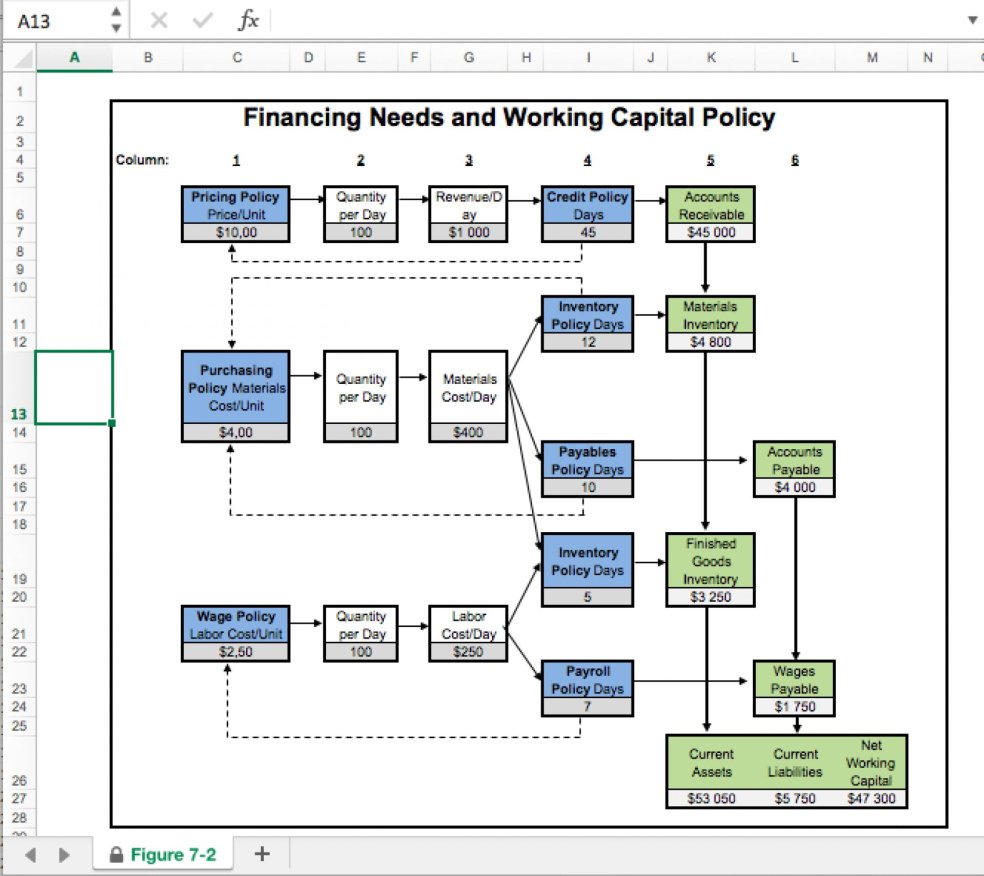Click the left sheet navigation arrow
Viewport: 984px width, 876px height.
coord(30,854)
